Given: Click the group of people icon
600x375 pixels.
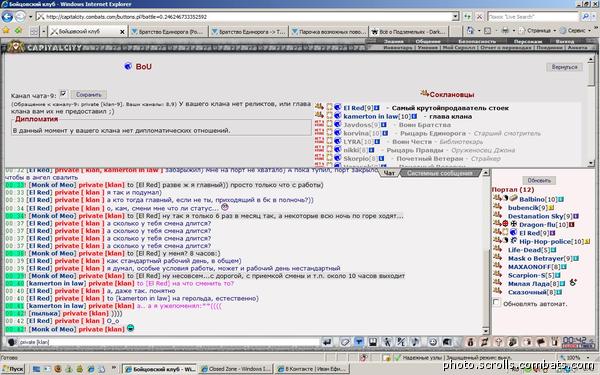Looking at the screenshot, I should [x=512, y=342].
